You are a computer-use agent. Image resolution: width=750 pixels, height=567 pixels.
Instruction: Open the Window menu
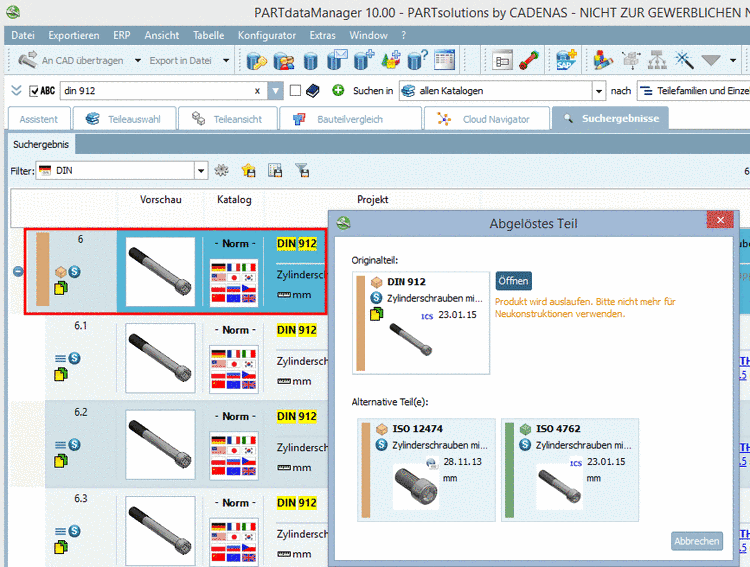pos(368,35)
